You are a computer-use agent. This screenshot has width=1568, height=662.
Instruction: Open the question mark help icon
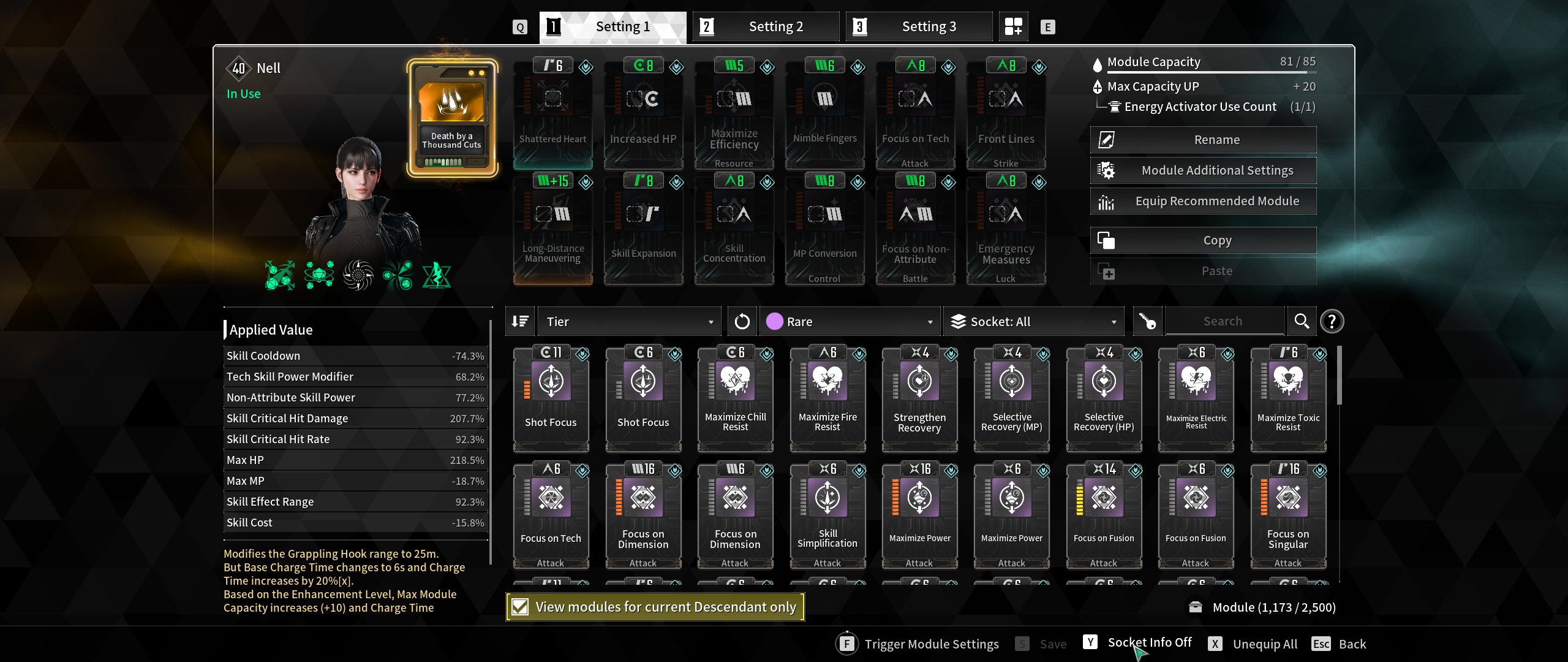pyautogui.click(x=1332, y=321)
